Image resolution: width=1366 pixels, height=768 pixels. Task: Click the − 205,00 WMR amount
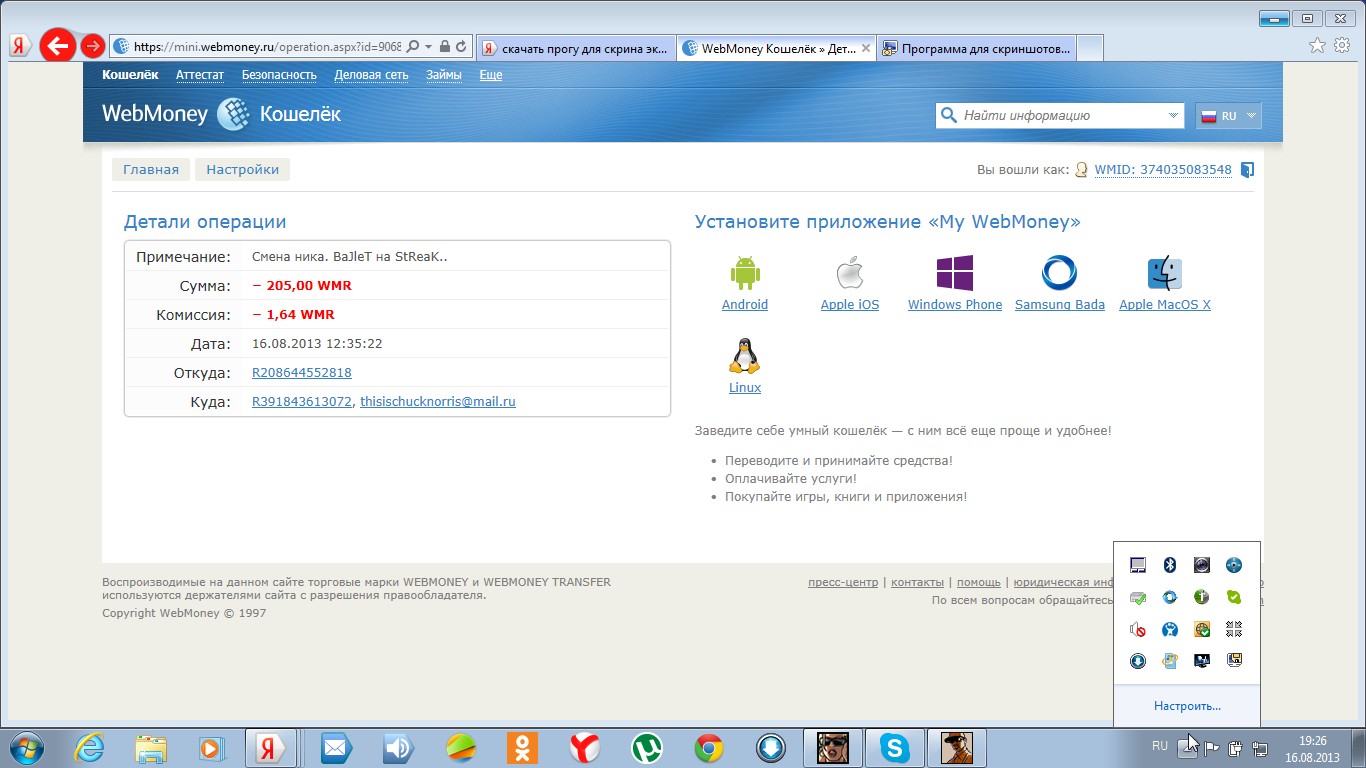point(302,286)
